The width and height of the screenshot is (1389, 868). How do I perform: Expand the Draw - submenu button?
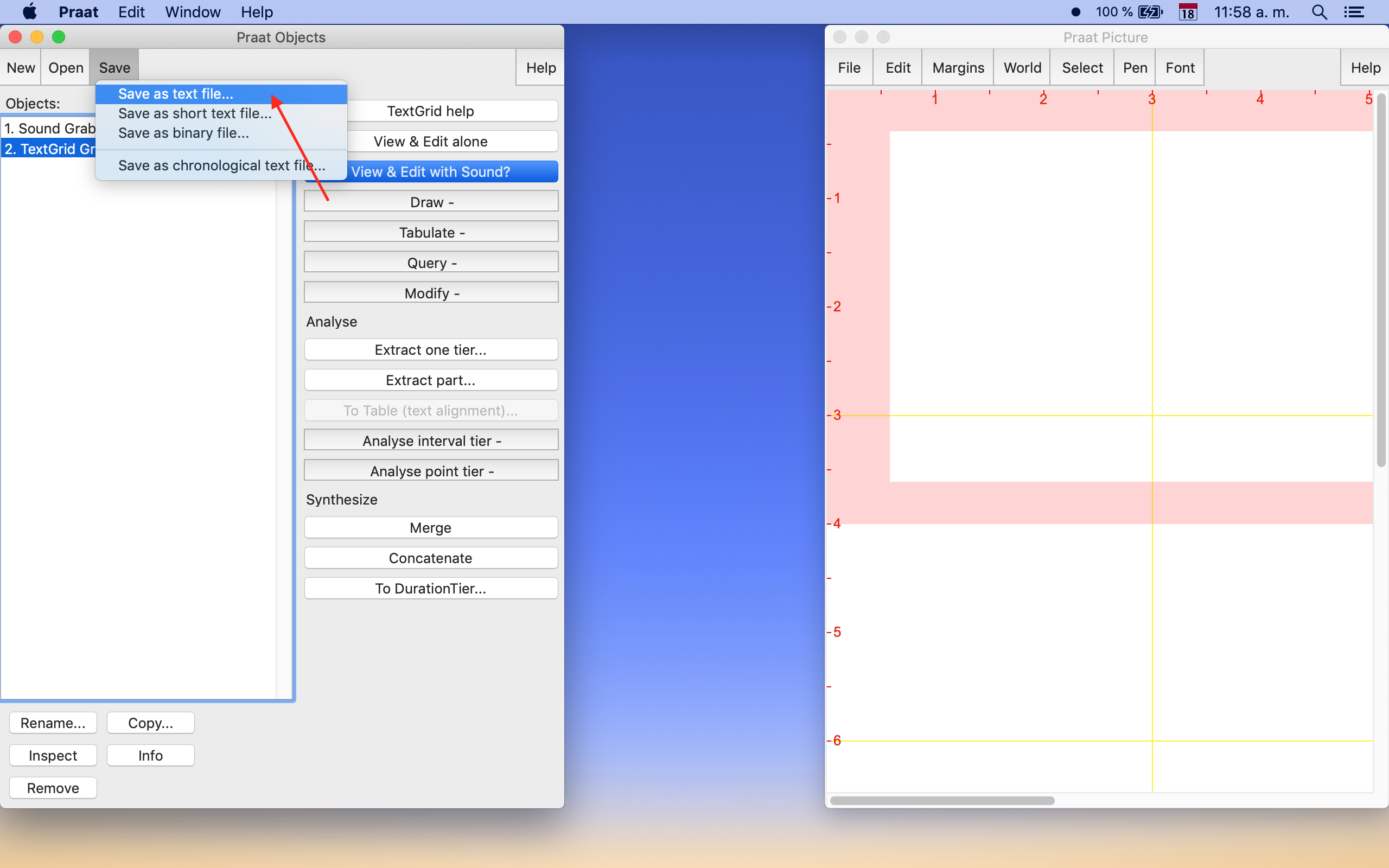430,202
